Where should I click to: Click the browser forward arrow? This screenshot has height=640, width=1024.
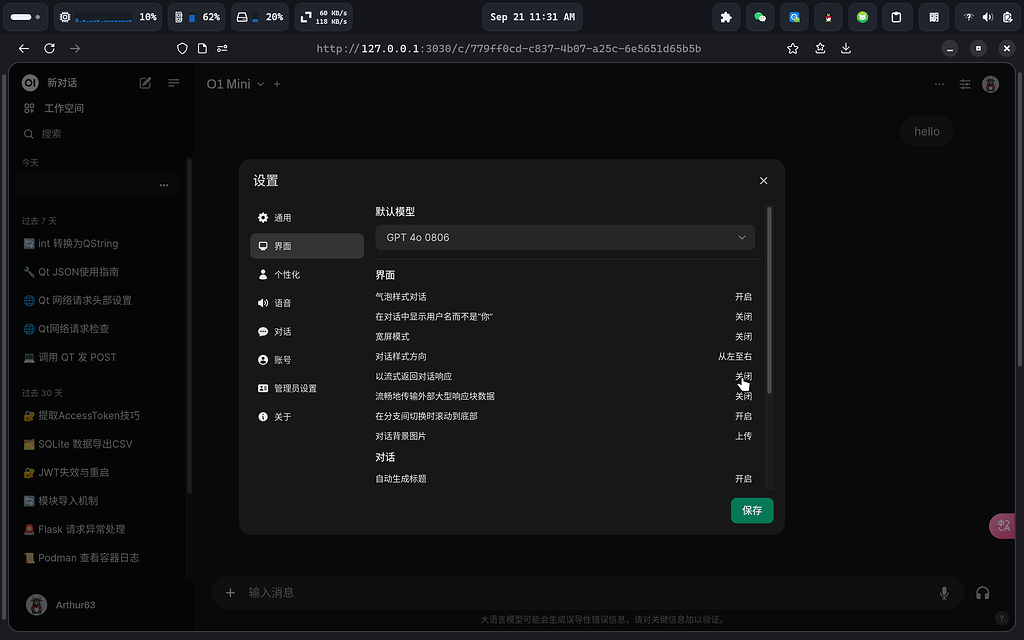pyautogui.click(x=75, y=48)
